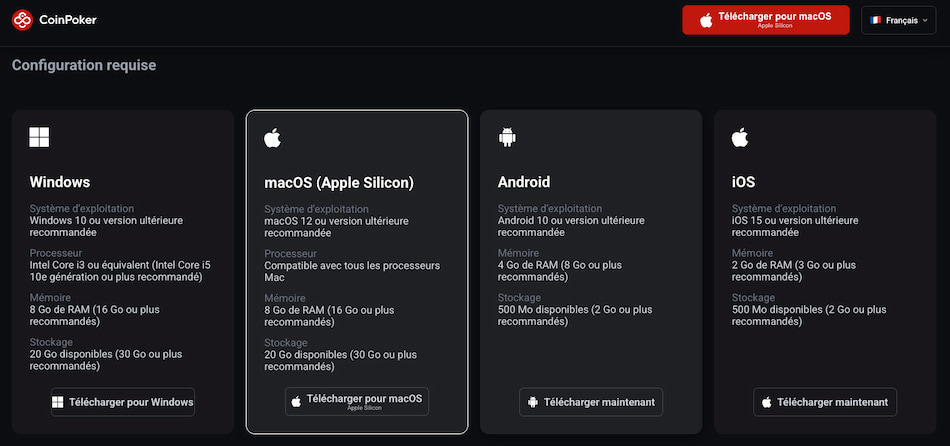Click the language dropdown chevron arrow
The height and width of the screenshot is (446, 950).
coord(925,20)
